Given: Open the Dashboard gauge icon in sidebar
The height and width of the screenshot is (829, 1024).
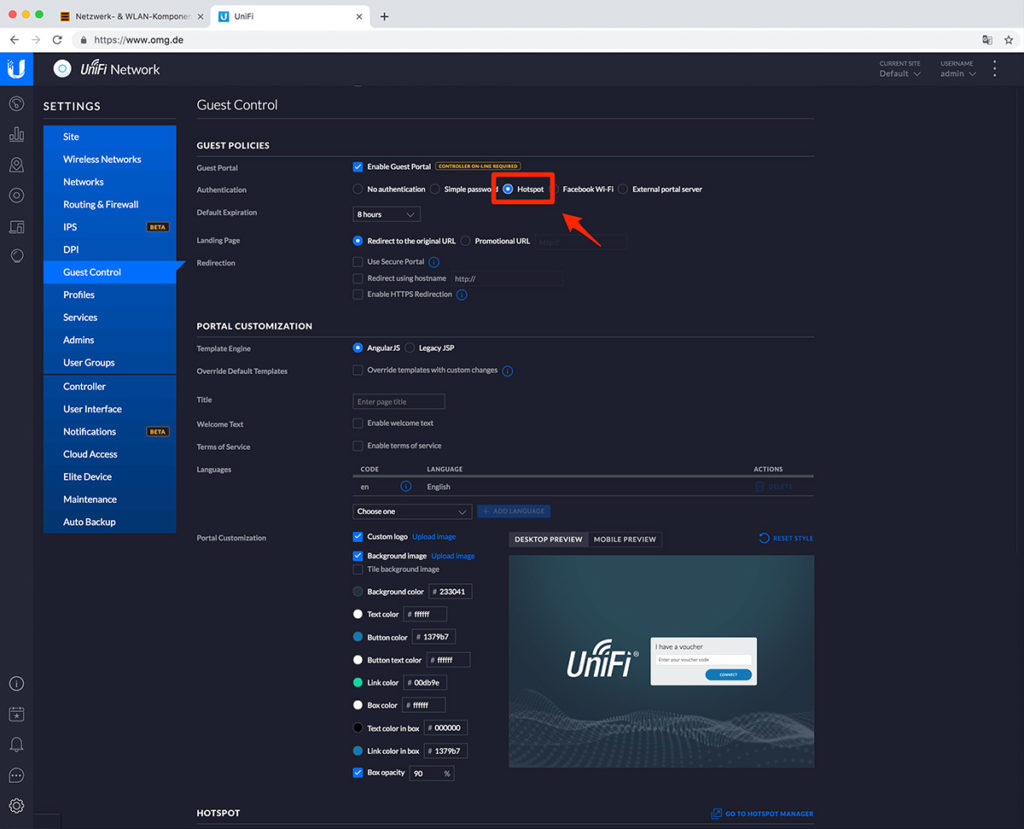Looking at the screenshot, I should (x=16, y=104).
